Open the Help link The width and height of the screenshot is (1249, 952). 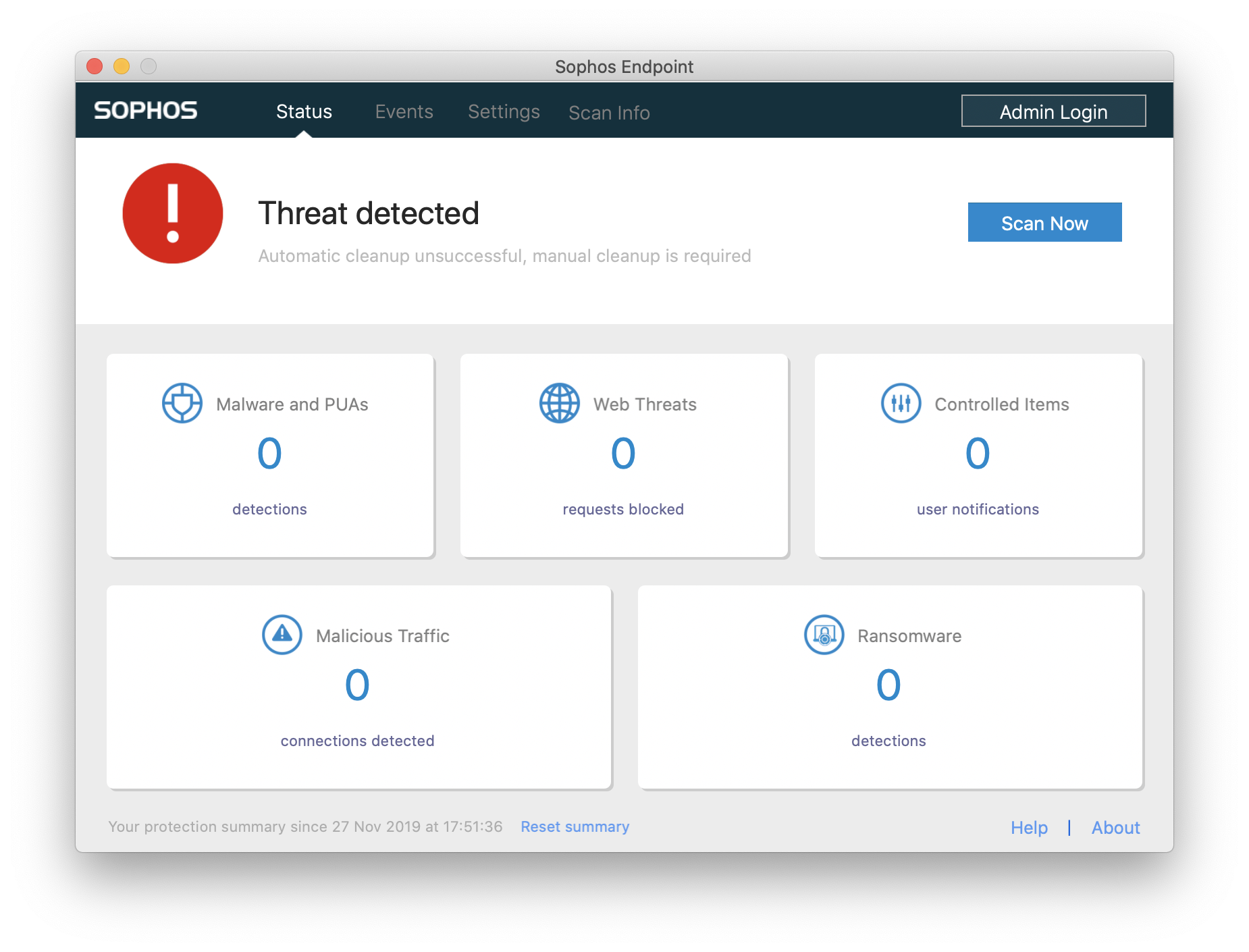pyautogui.click(x=1030, y=828)
